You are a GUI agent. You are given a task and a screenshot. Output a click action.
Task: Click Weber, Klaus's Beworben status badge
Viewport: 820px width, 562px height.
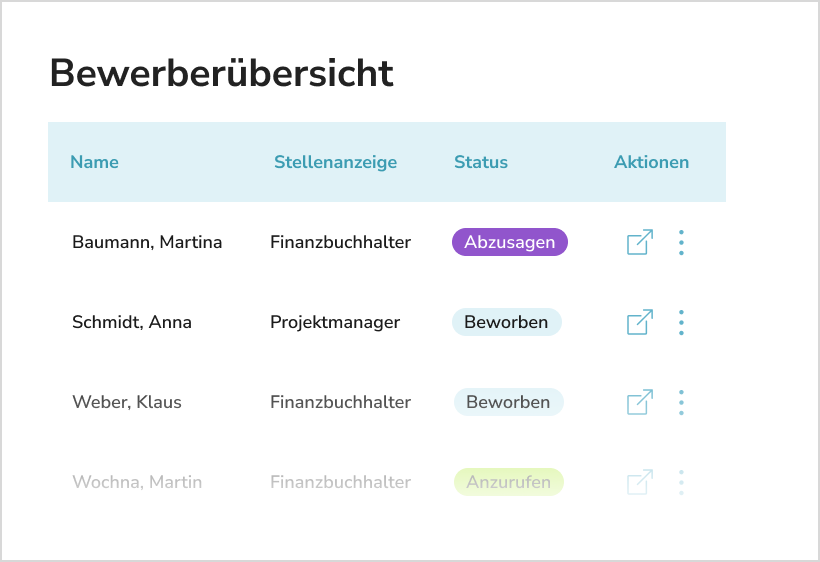[508, 402]
